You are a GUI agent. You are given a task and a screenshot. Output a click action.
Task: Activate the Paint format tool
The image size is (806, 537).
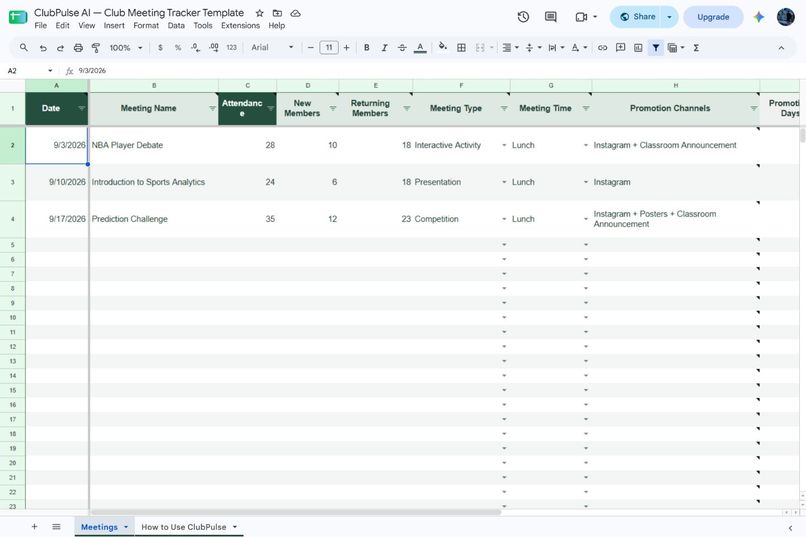pos(96,48)
